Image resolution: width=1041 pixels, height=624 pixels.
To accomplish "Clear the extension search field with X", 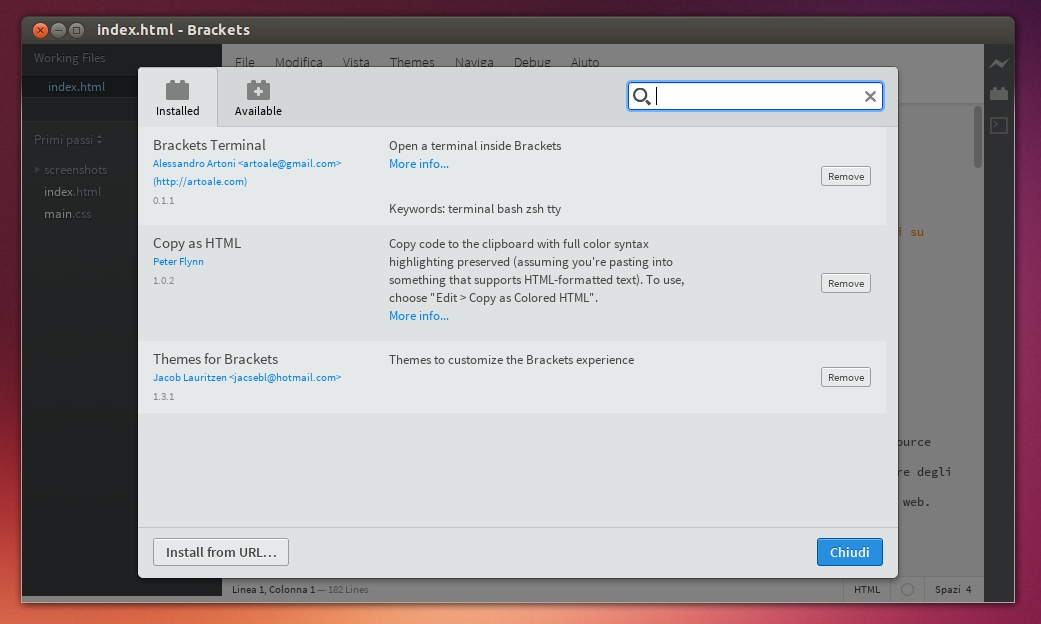I will 870,96.
